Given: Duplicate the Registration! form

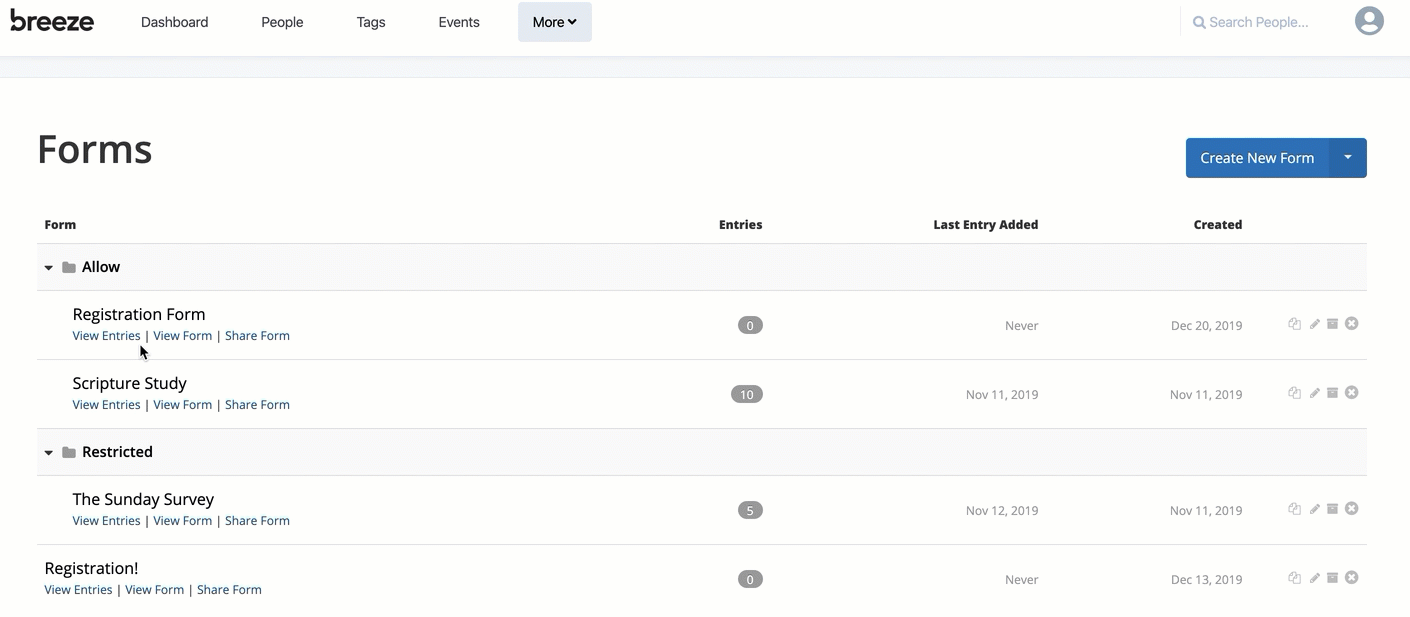Looking at the screenshot, I should point(1294,578).
